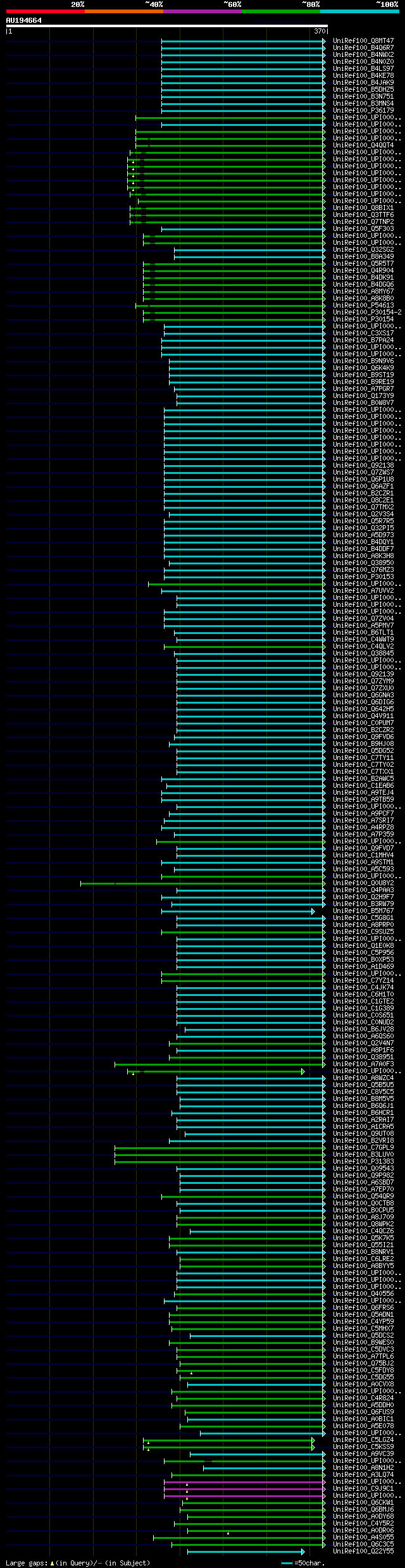Select hit UniRef100_Q7TNP2
Viewport: 405px width, 1568px height.
(x=363, y=222)
